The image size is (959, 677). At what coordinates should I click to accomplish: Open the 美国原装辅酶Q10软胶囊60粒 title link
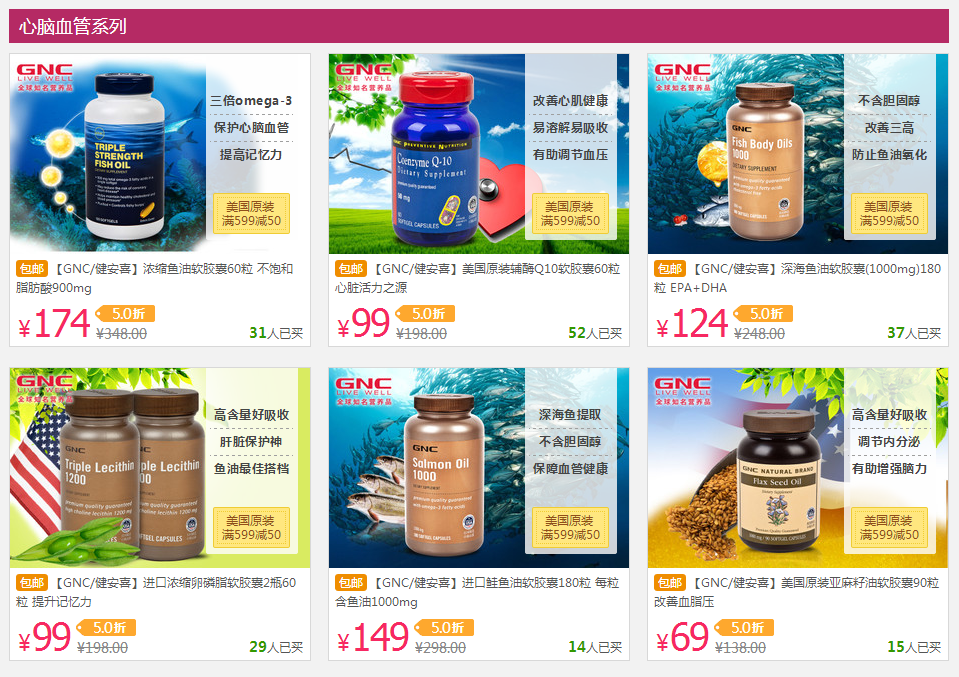478,278
